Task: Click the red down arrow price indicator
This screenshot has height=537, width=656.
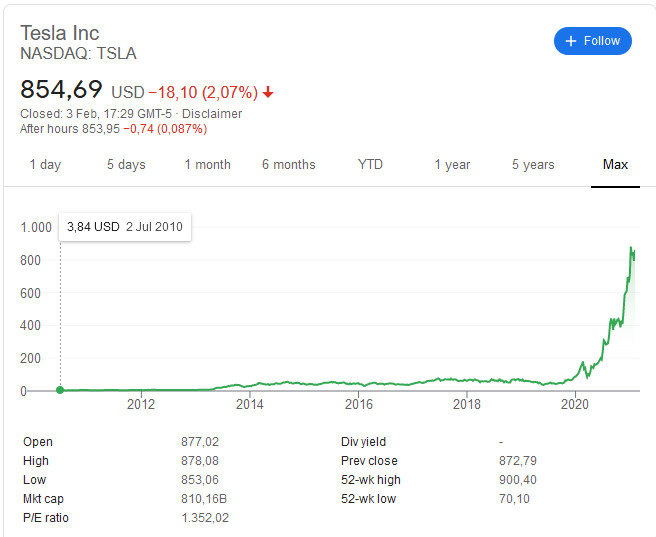Action: (268, 93)
